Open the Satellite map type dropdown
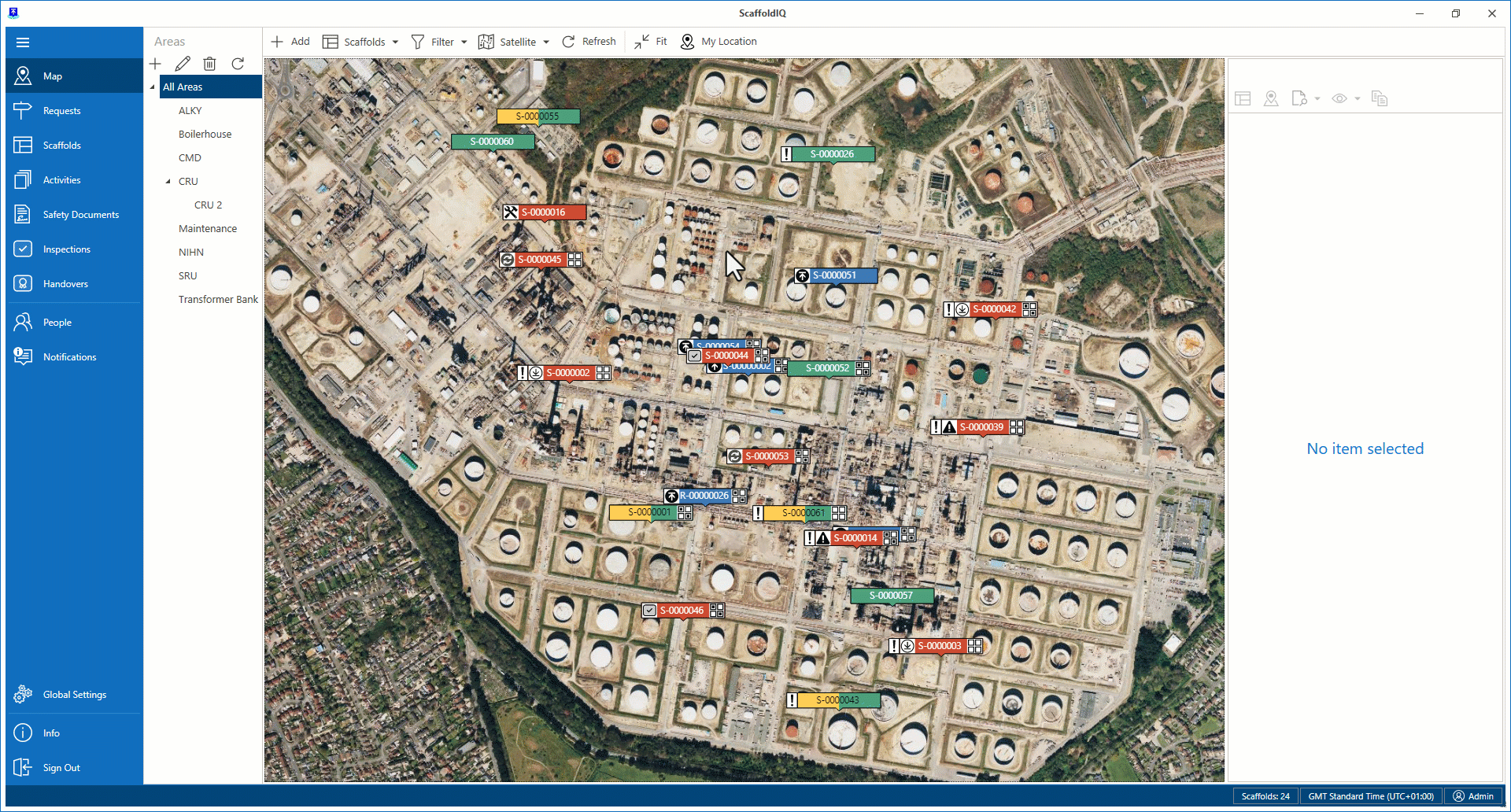 [514, 42]
